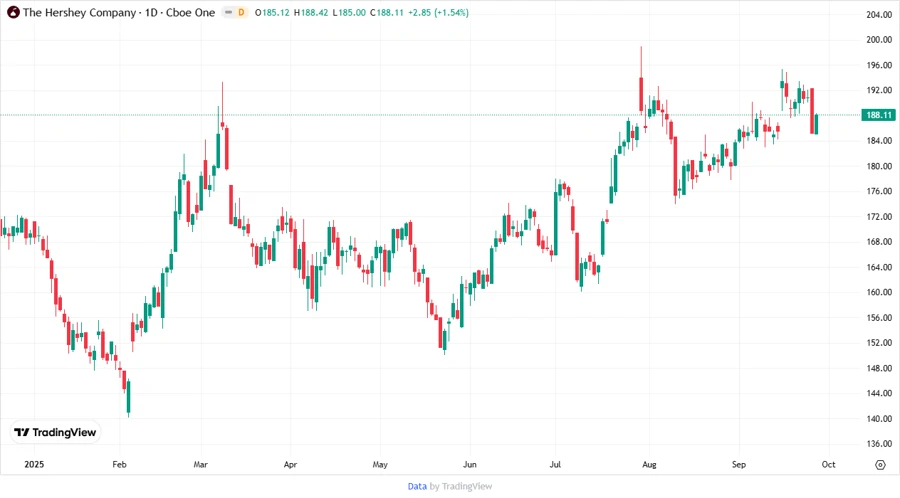Click the +2.85 (+1.54%) change value
900x498 pixels.
[x=438, y=12]
